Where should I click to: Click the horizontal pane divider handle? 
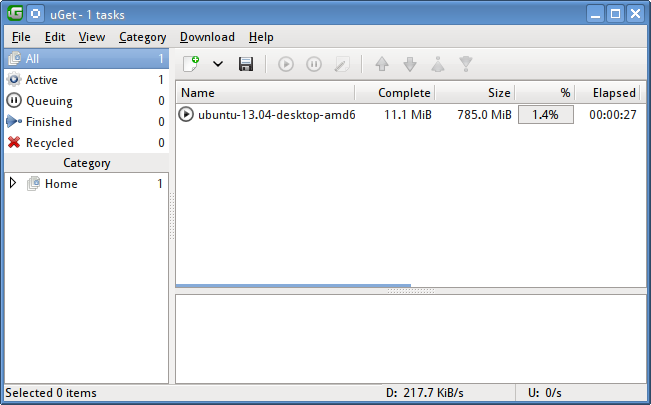[x=411, y=291]
